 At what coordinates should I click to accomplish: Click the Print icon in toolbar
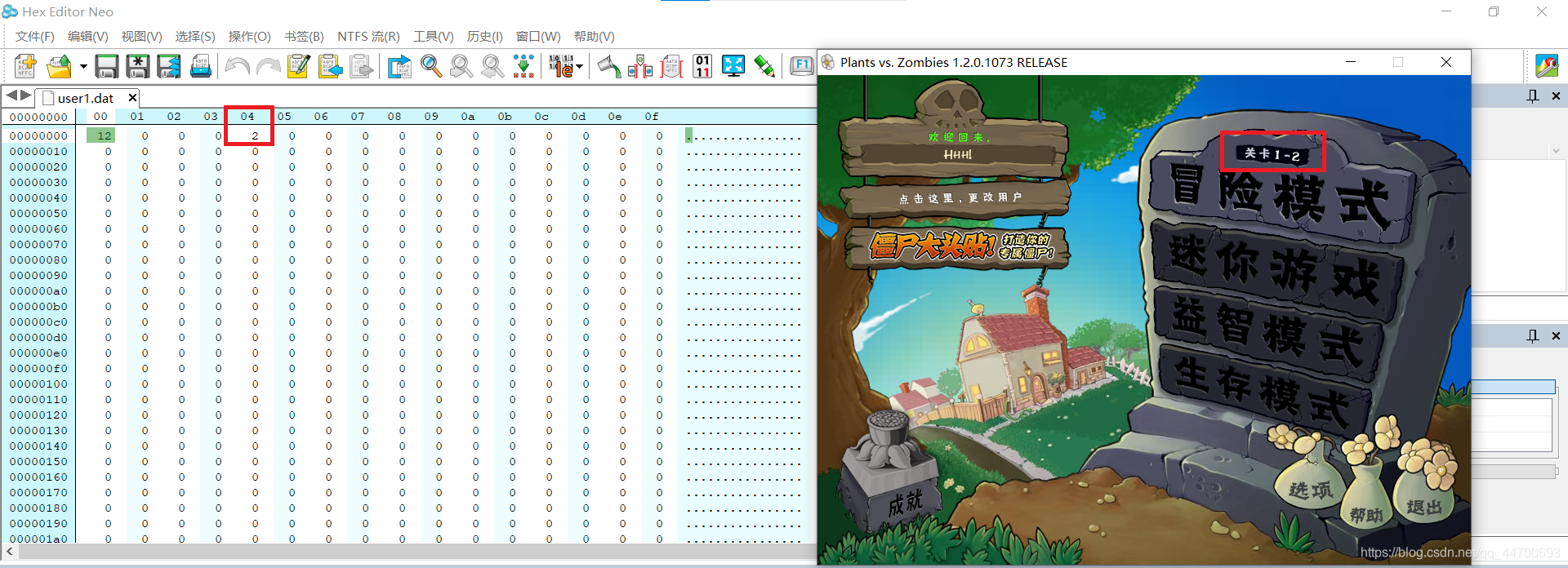coord(200,66)
